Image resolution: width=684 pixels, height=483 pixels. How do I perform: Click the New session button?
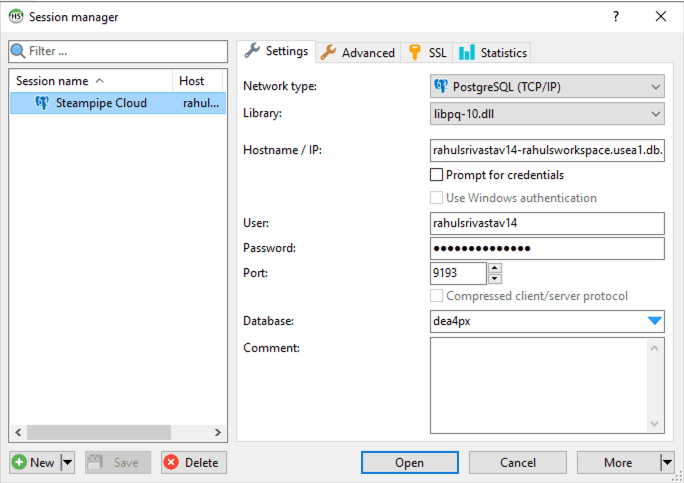pyautogui.click(x=35, y=462)
